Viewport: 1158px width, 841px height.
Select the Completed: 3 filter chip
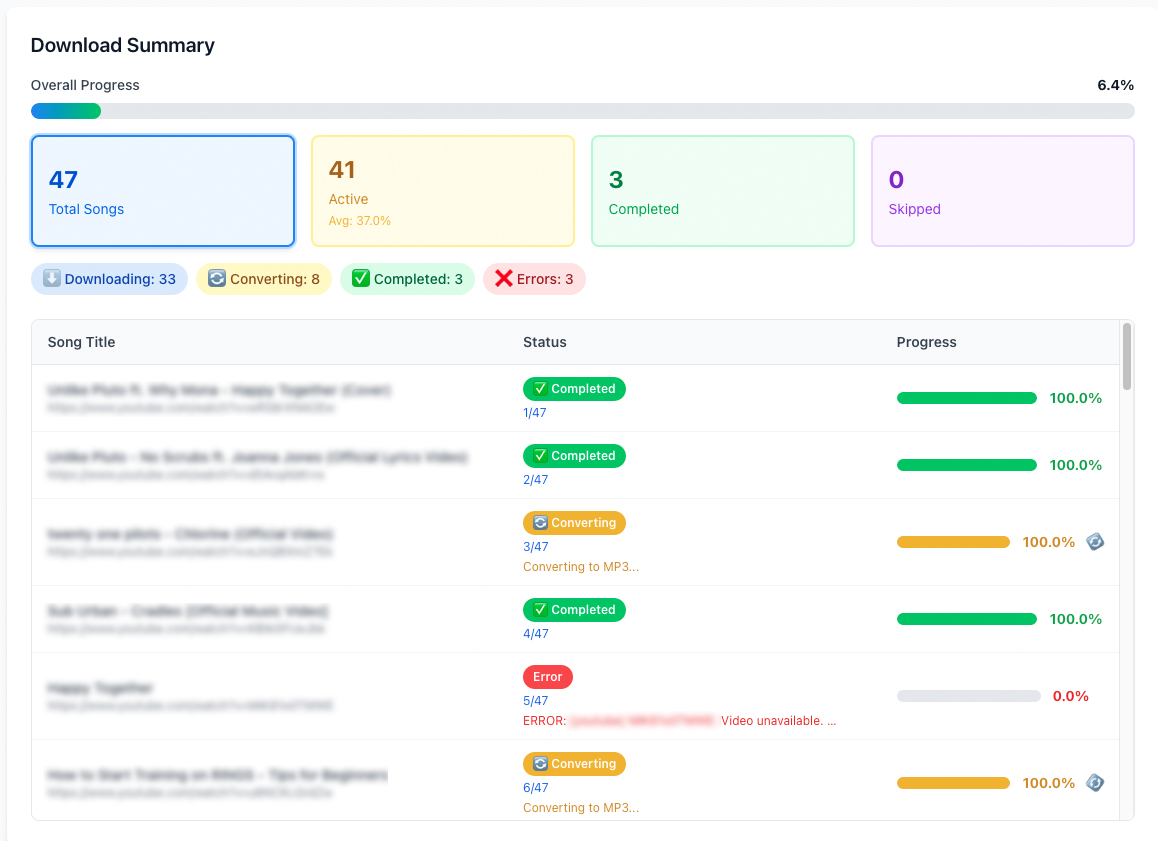[407, 279]
